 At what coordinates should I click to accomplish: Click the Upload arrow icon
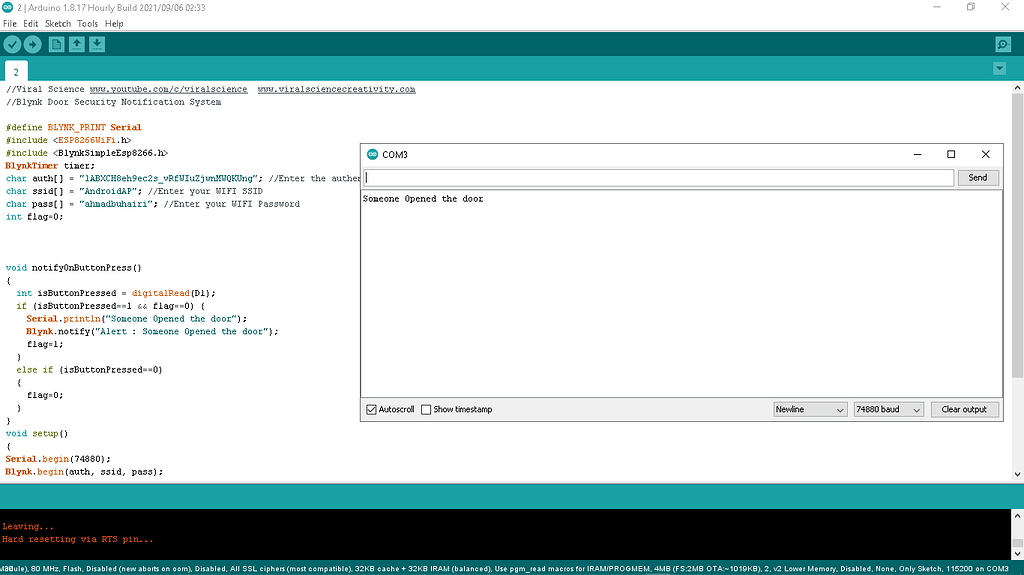click(x=33, y=44)
